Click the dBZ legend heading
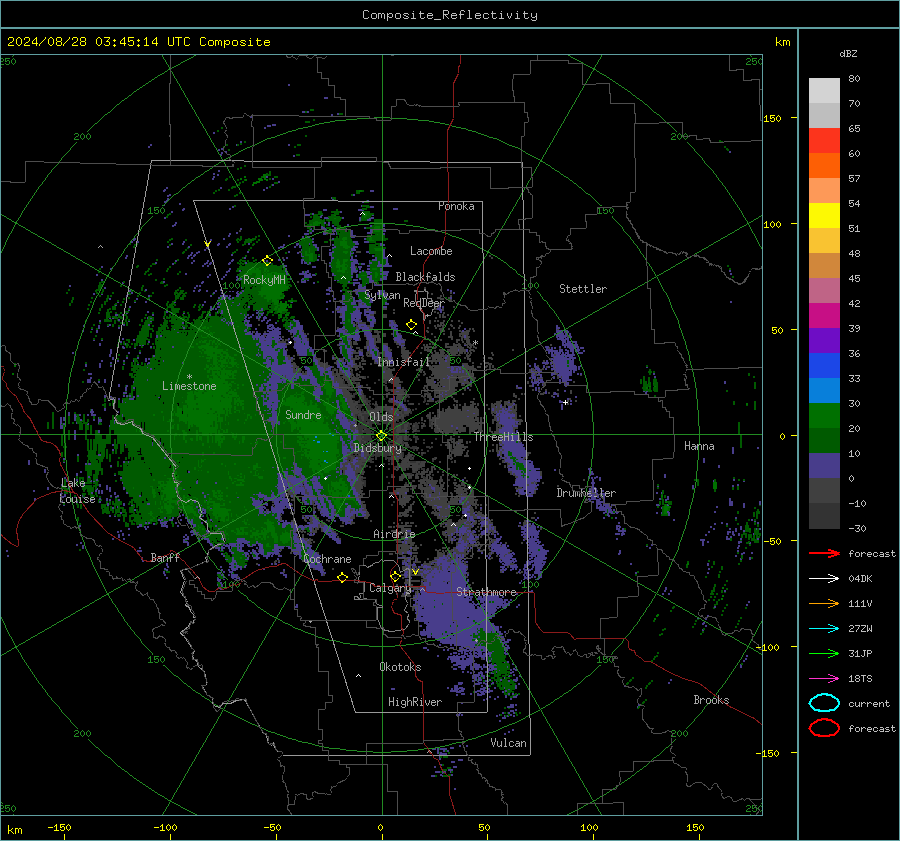This screenshot has width=900, height=841. point(848,53)
